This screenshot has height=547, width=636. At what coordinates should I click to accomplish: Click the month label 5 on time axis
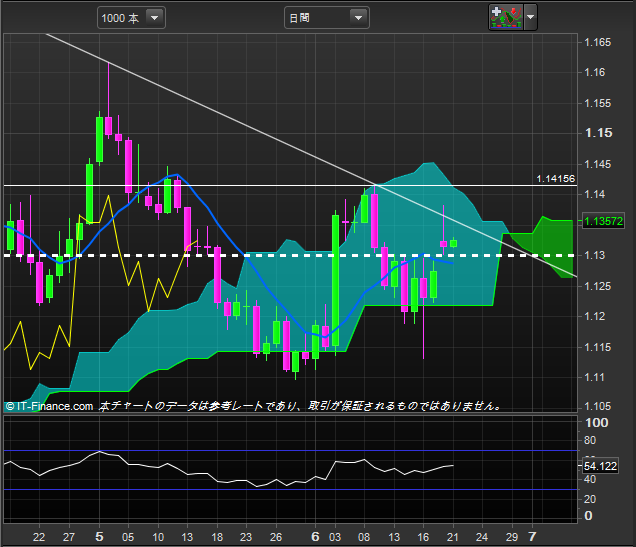(99, 537)
